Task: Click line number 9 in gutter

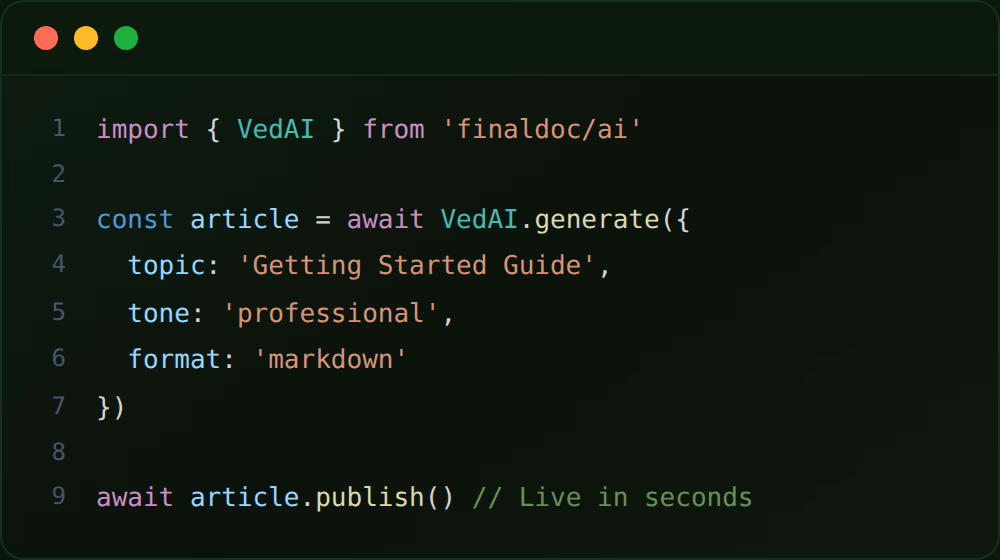Action: pyautogui.click(x=58, y=496)
